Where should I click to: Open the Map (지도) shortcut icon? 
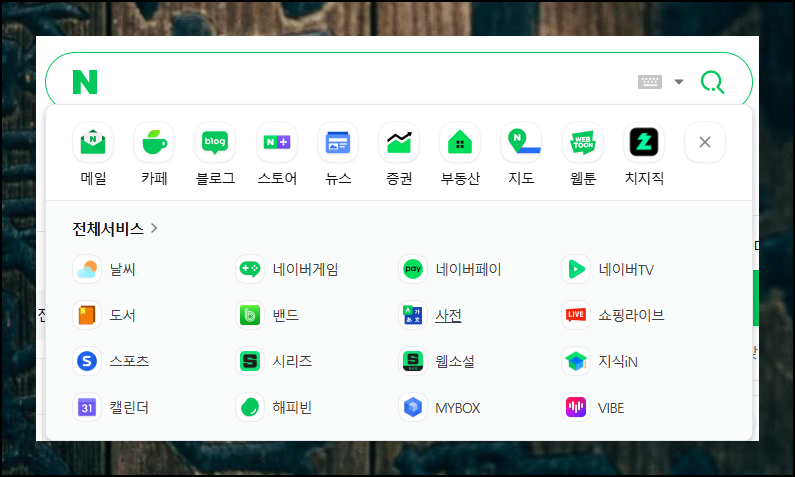[521, 142]
